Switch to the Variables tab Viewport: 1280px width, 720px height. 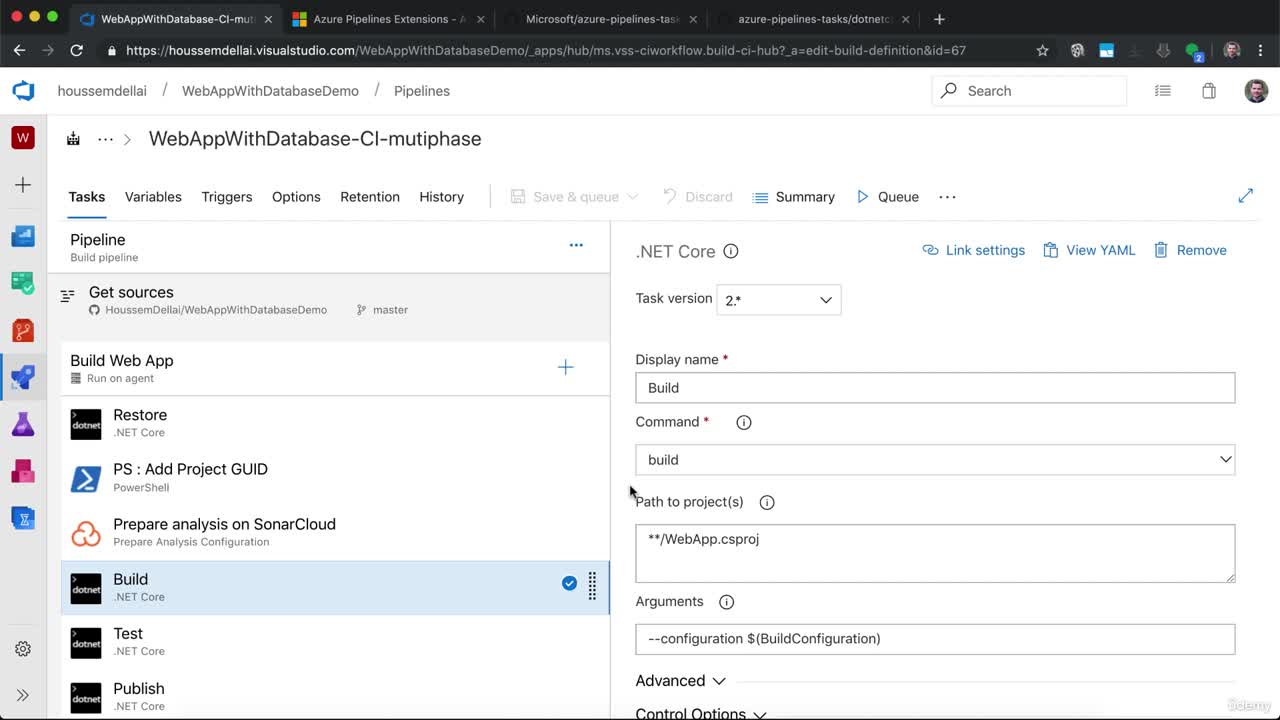pyautogui.click(x=153, y=197)
